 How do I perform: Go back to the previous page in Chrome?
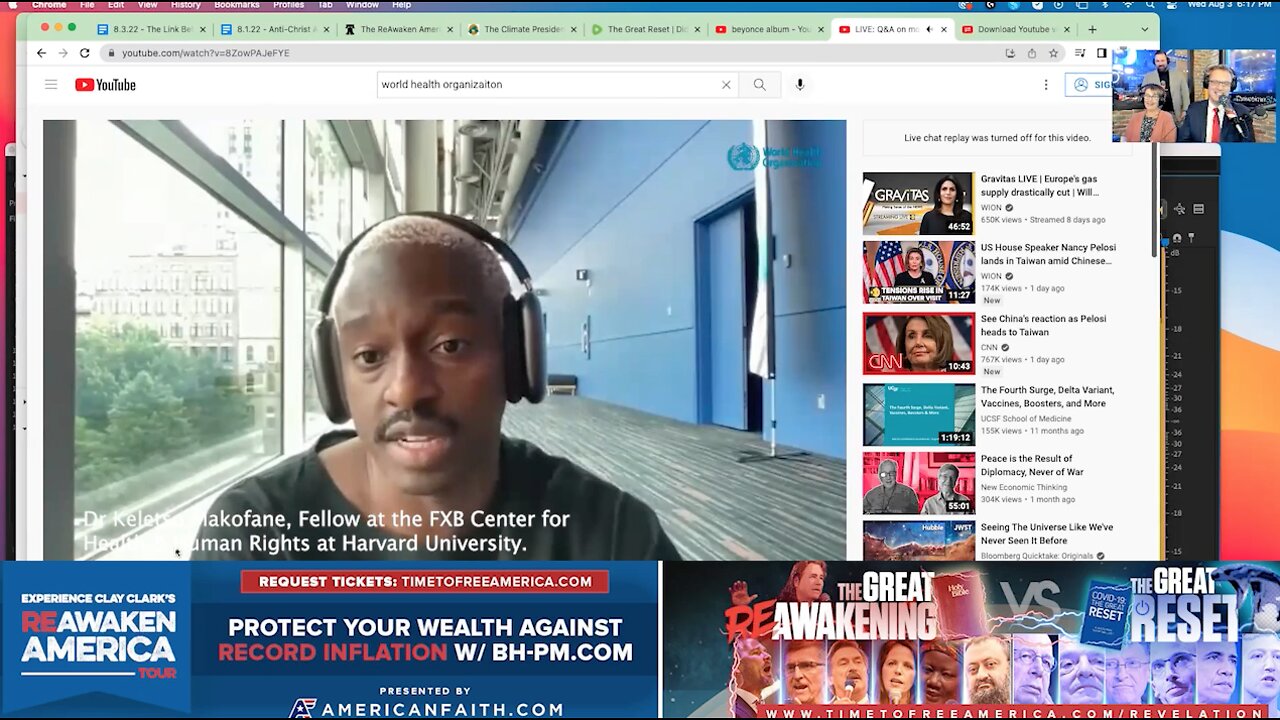(x=41, y=53)
